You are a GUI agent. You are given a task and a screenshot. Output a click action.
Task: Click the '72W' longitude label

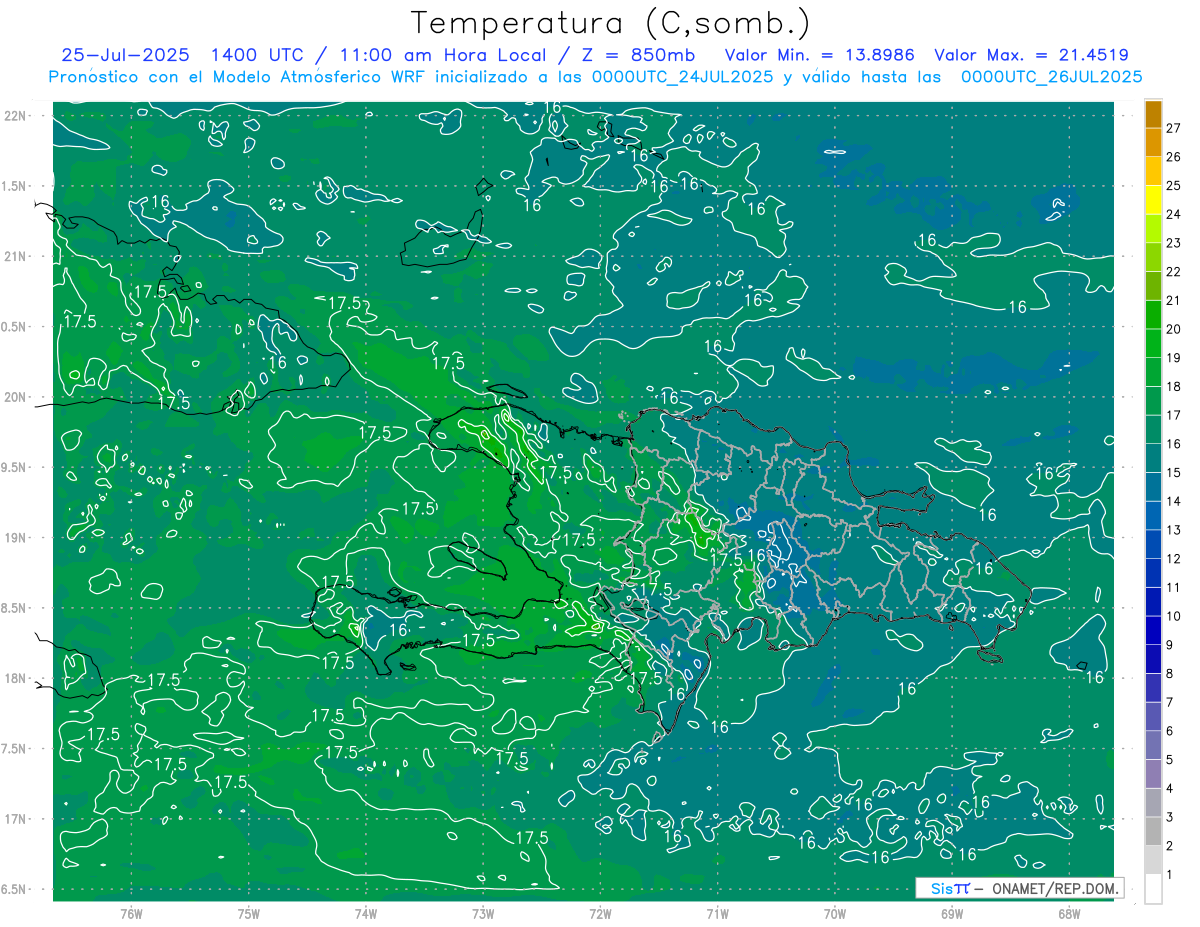pos(600,913)
